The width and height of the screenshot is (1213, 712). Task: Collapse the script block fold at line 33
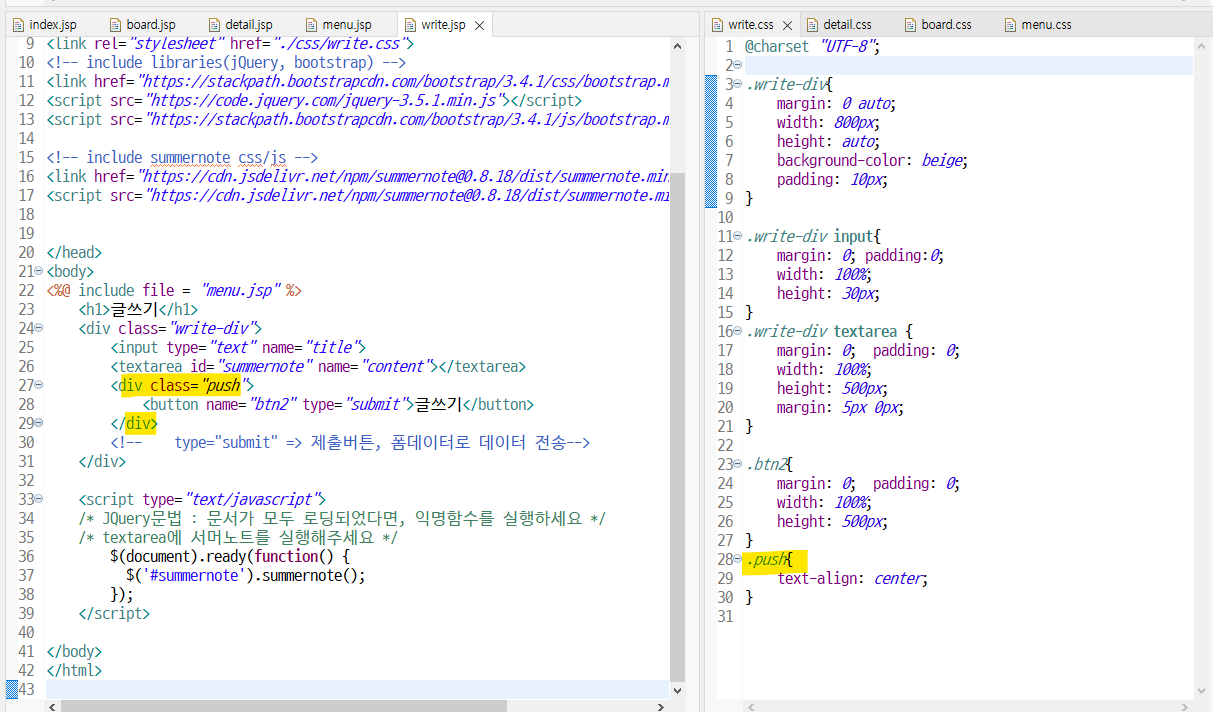(x=39, y=499)
